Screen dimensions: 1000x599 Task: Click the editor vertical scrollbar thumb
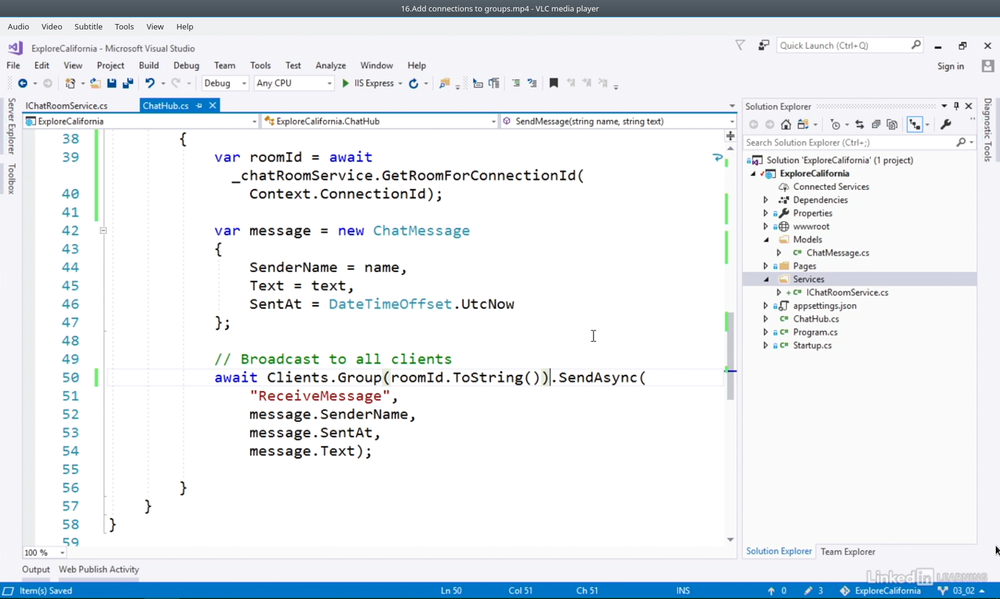(x=730, y=355)
